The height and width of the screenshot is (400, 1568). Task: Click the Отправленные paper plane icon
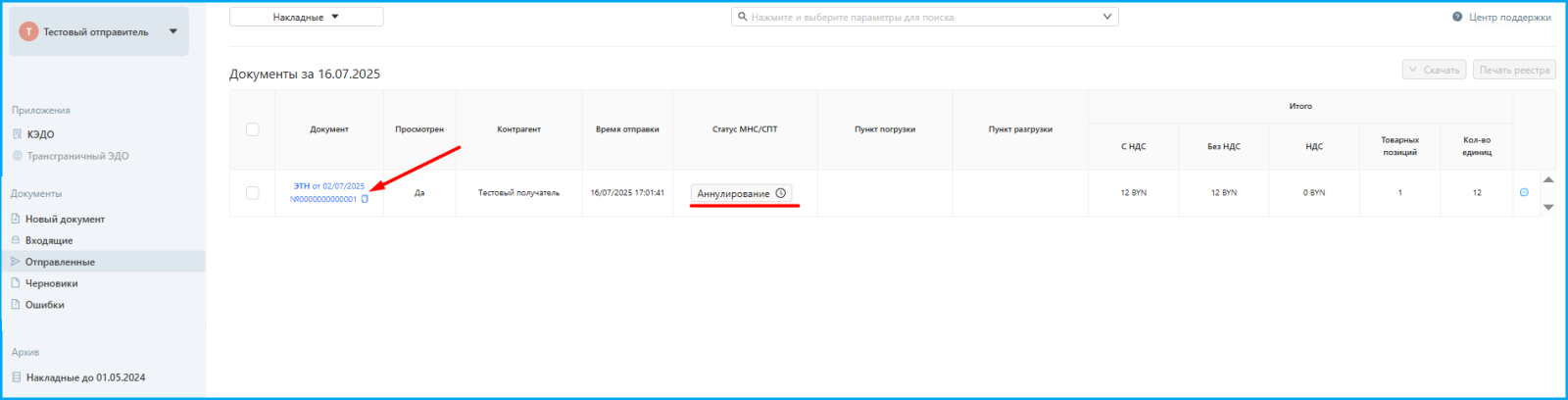[16, 262]
